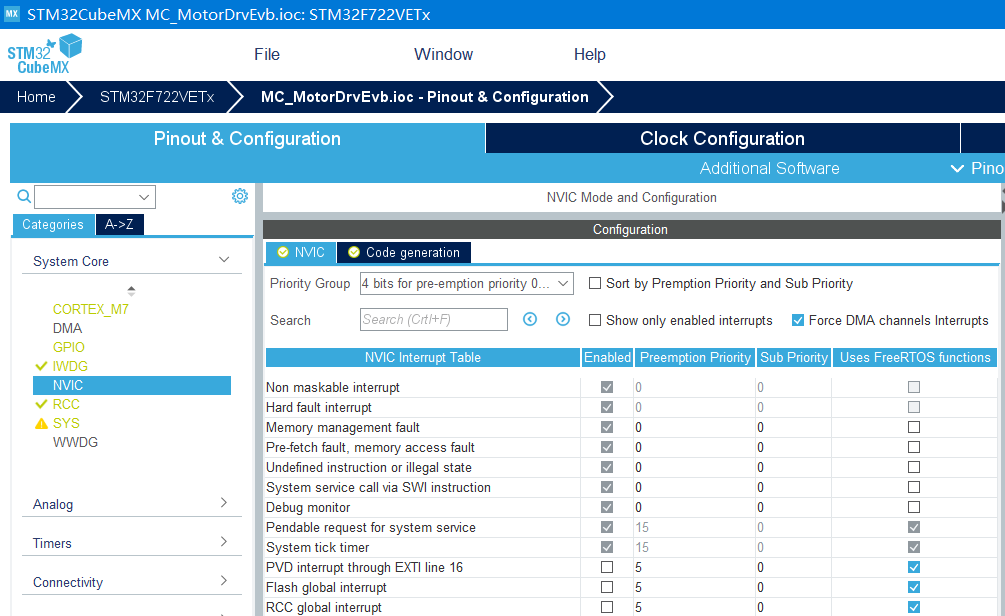The height and width of the screenshot is (616, 1005).
Task: Select the NVIC configuration tab
Action: click(301, 253)
